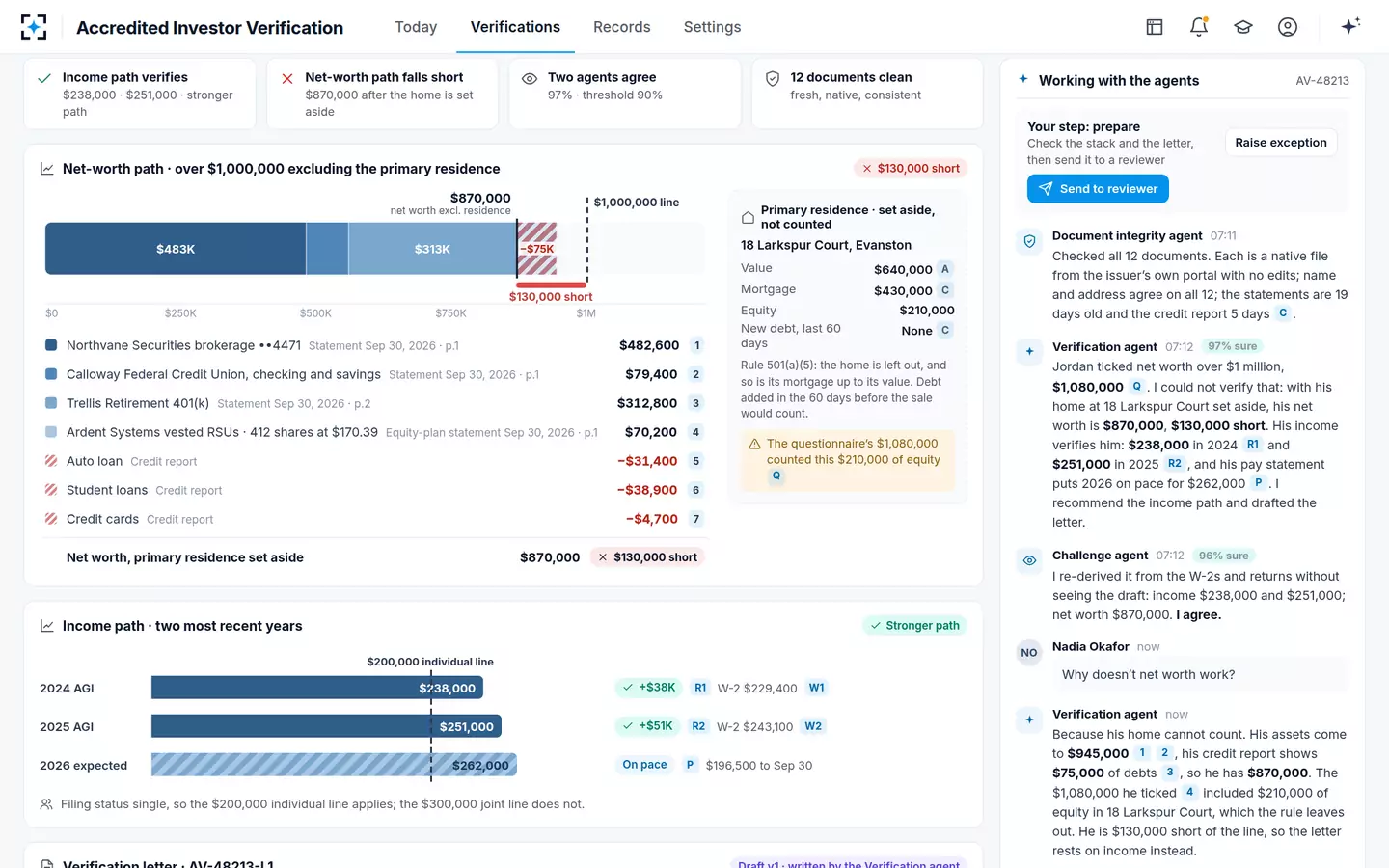Send the stack to a reviewer
The width and height of the screenshot is (1389, 868).
[1098, 189]
